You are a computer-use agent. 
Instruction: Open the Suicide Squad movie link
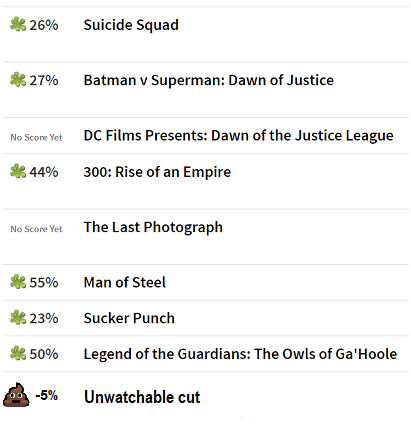(x=131, y=25)
